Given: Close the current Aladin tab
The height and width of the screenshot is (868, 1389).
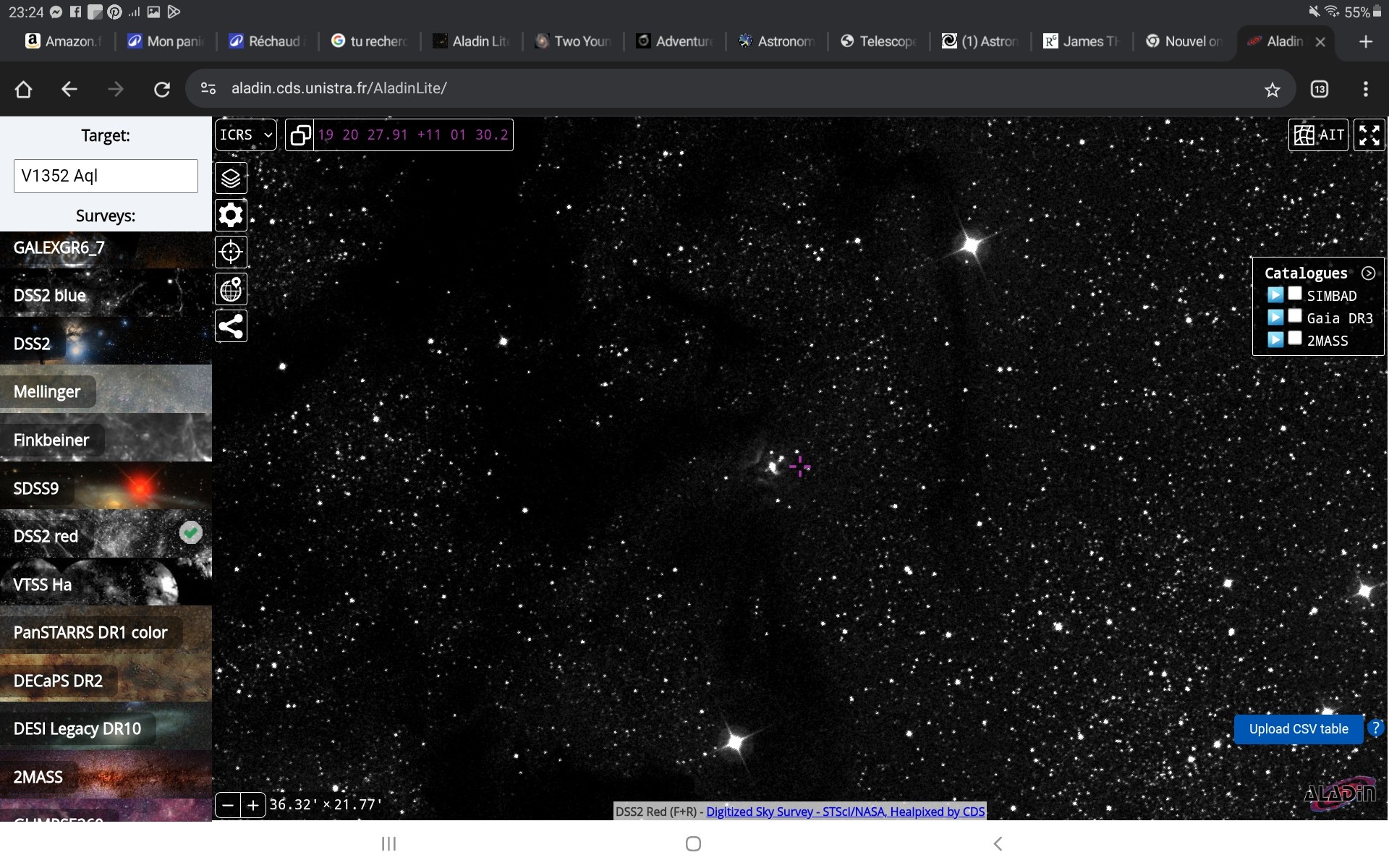Looking at the screenshot, I should tap(1320, 42).
